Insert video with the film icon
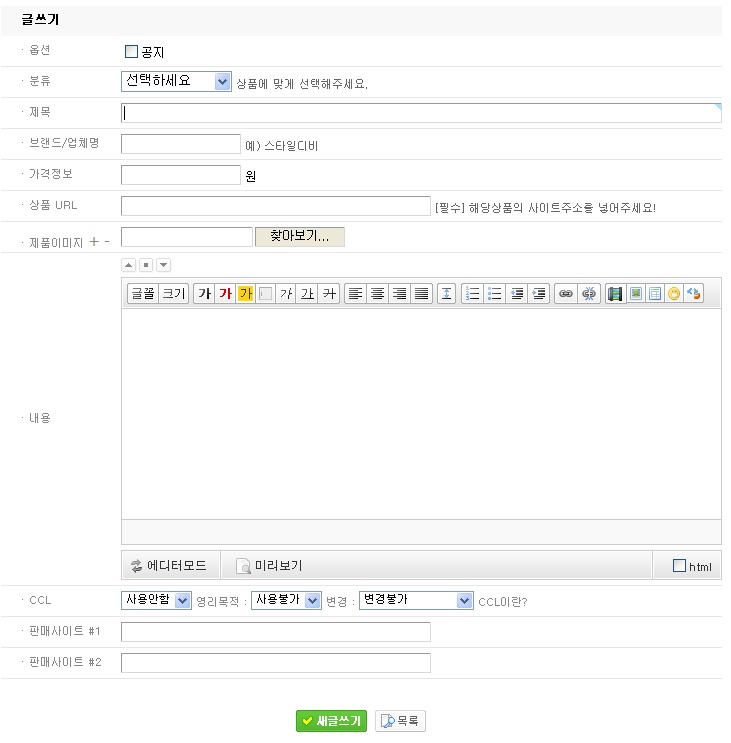This screenshot has width=731, height=743. (615, 294)
